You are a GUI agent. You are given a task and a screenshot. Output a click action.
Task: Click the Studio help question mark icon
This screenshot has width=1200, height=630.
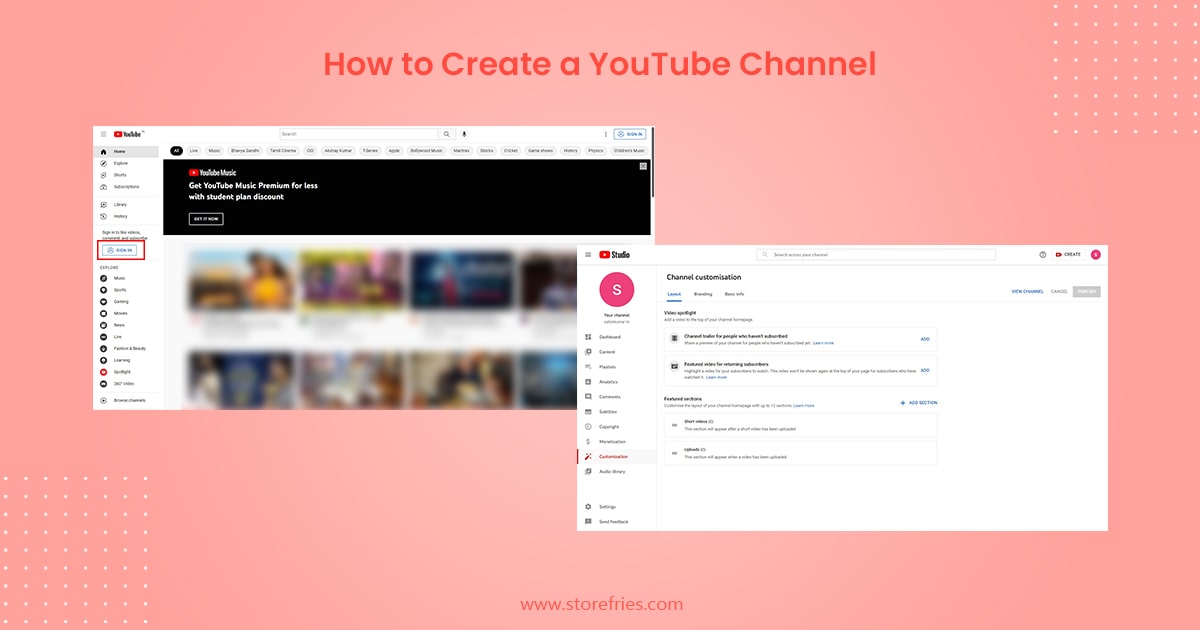point(1043,255)
